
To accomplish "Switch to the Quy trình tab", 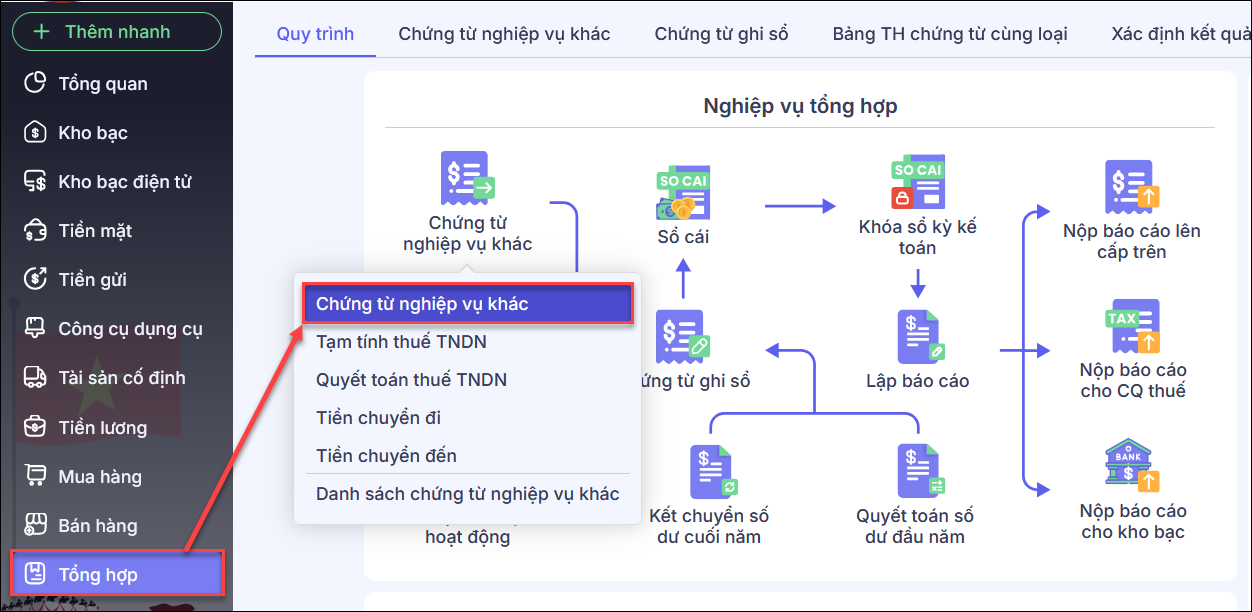I will [315, 34].
